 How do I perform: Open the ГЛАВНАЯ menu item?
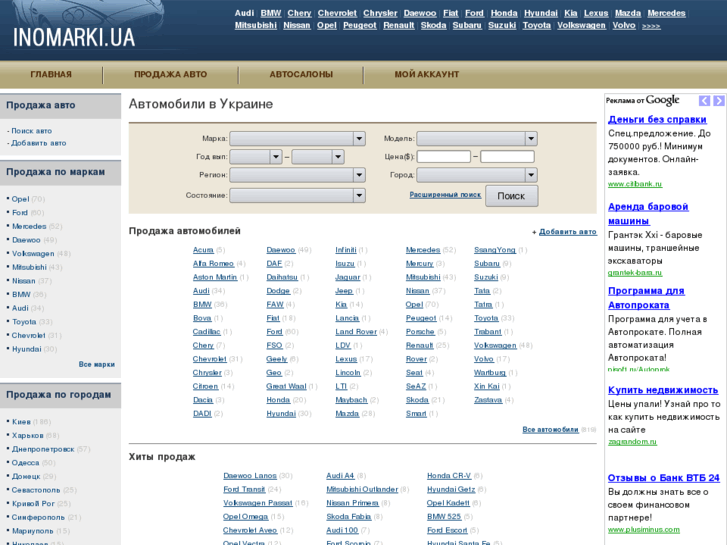pyautogui.click(x=51, y=74)
